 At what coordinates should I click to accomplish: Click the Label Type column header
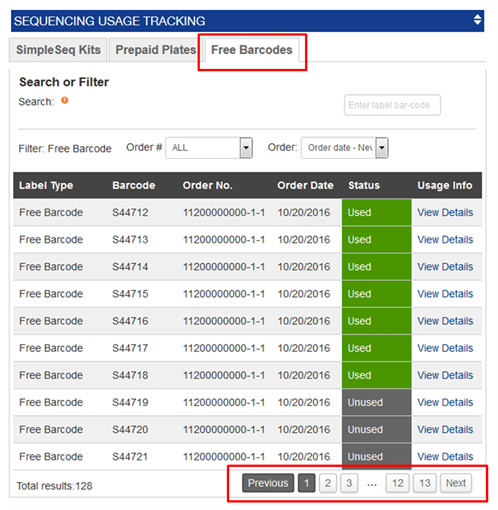pyautogui.click(x=46, y=185)
